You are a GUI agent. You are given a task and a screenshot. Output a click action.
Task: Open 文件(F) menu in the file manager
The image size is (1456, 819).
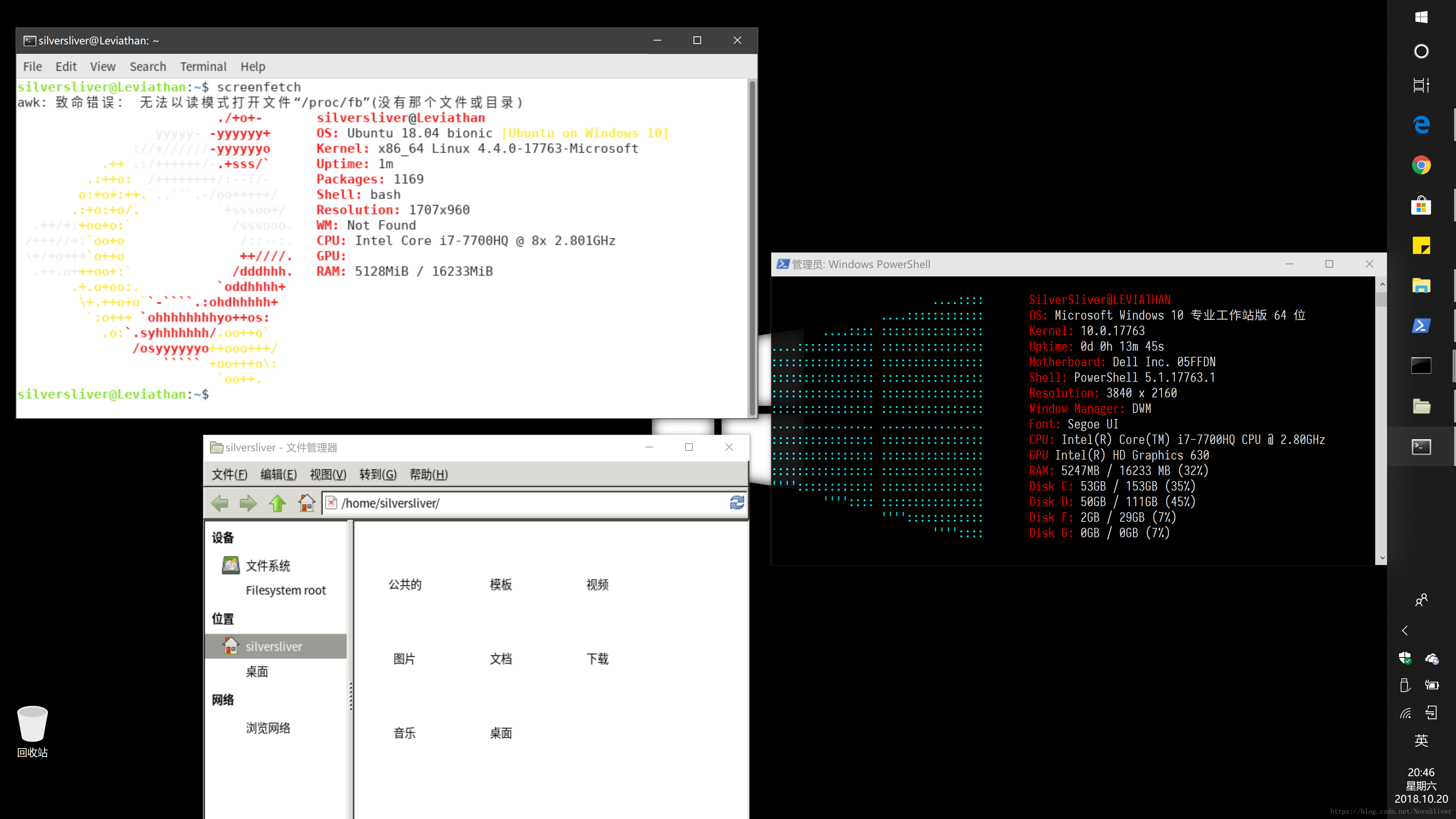click(229, 474)
